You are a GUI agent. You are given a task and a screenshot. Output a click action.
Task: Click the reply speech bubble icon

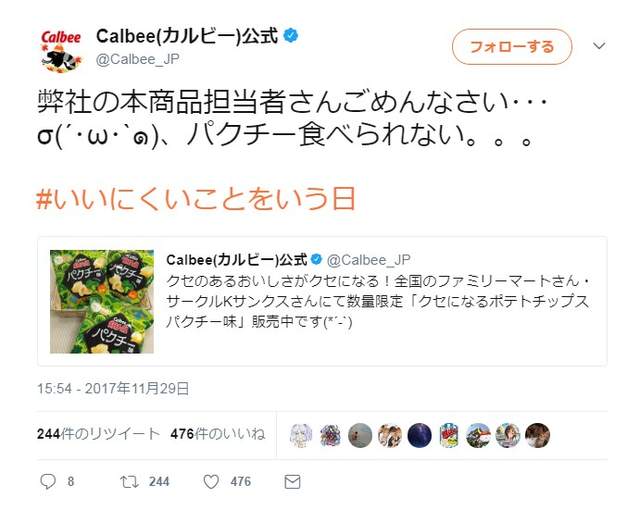[x=48, y=481]
